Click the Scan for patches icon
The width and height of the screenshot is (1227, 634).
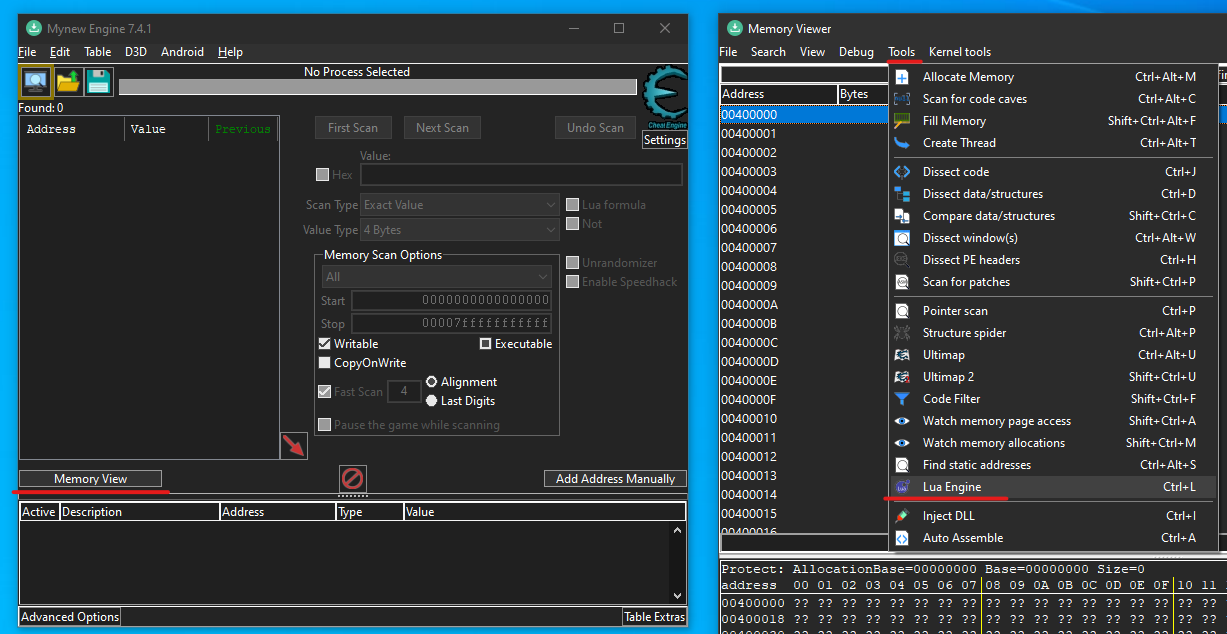pyautogui.click(x=902, y=282)
